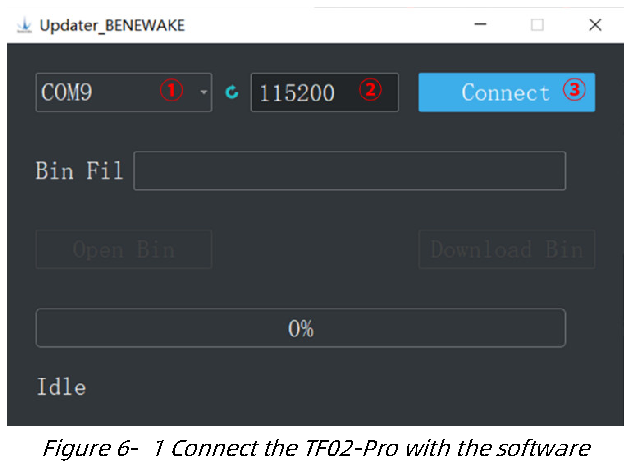This screenshot has height=468, width=631.
Task: Close the Updater_BENEWAKE window
Action: (595, 25)
